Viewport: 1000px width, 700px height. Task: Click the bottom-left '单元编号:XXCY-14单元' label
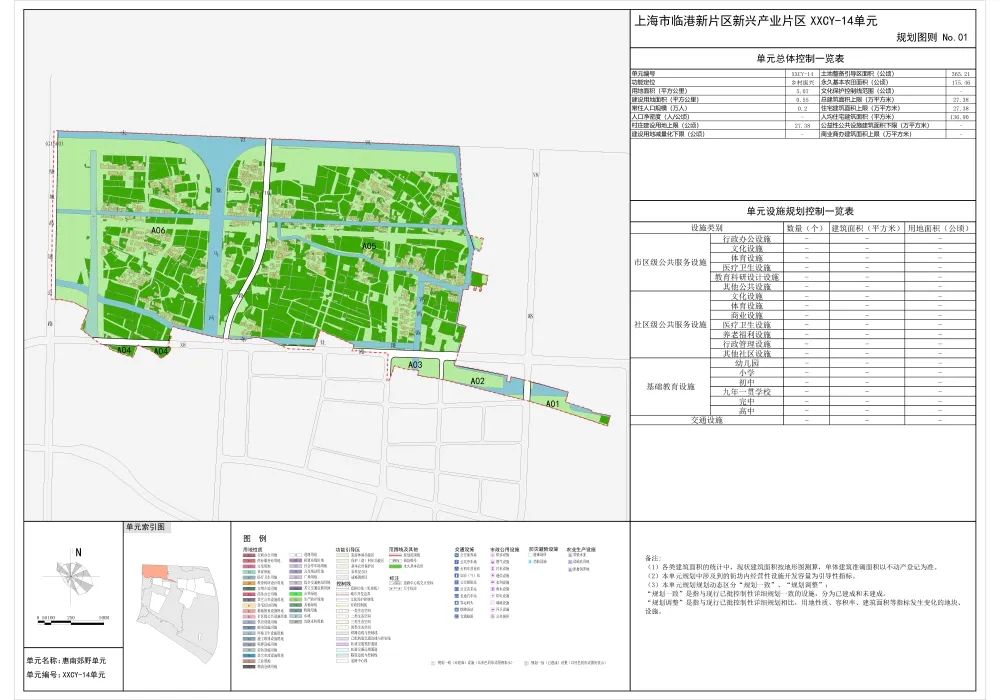[66, 674]
